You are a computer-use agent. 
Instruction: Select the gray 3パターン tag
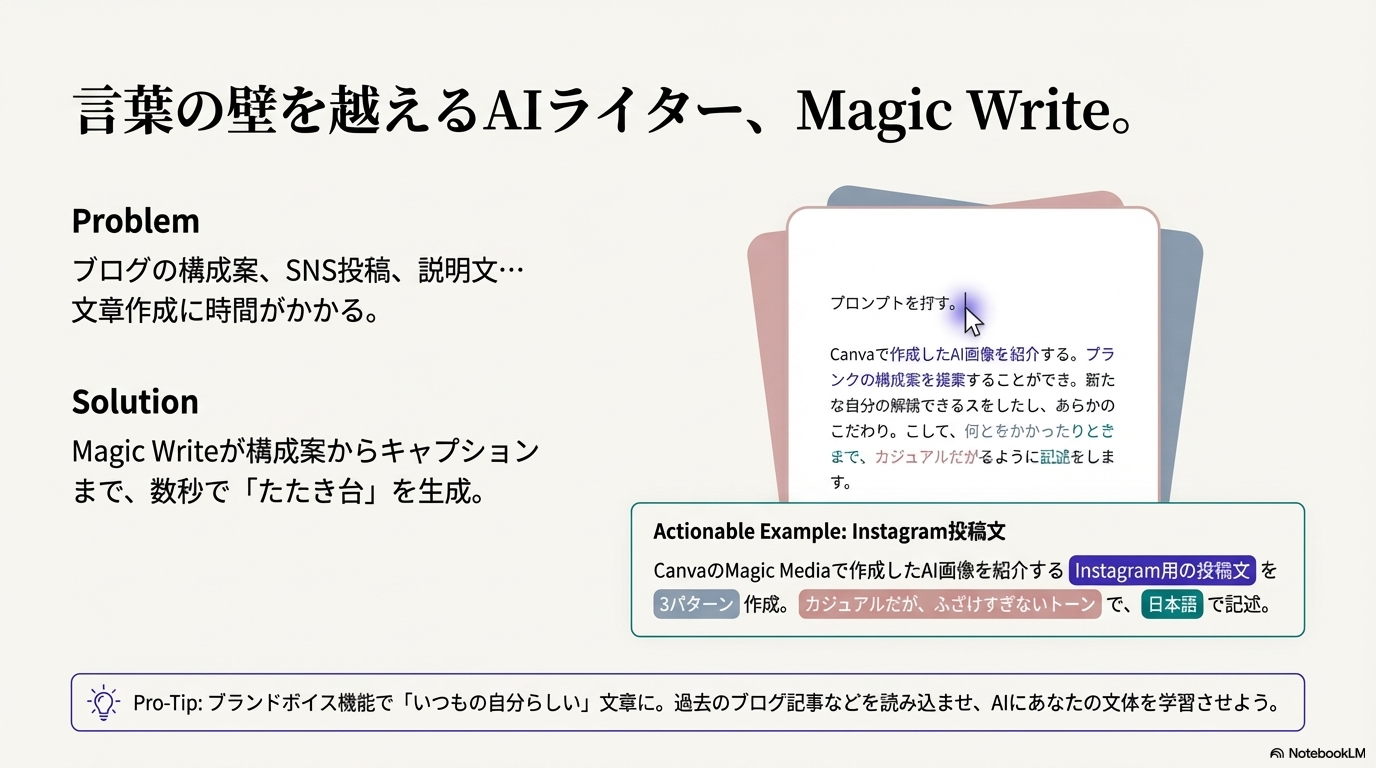[x=696, y=605]
